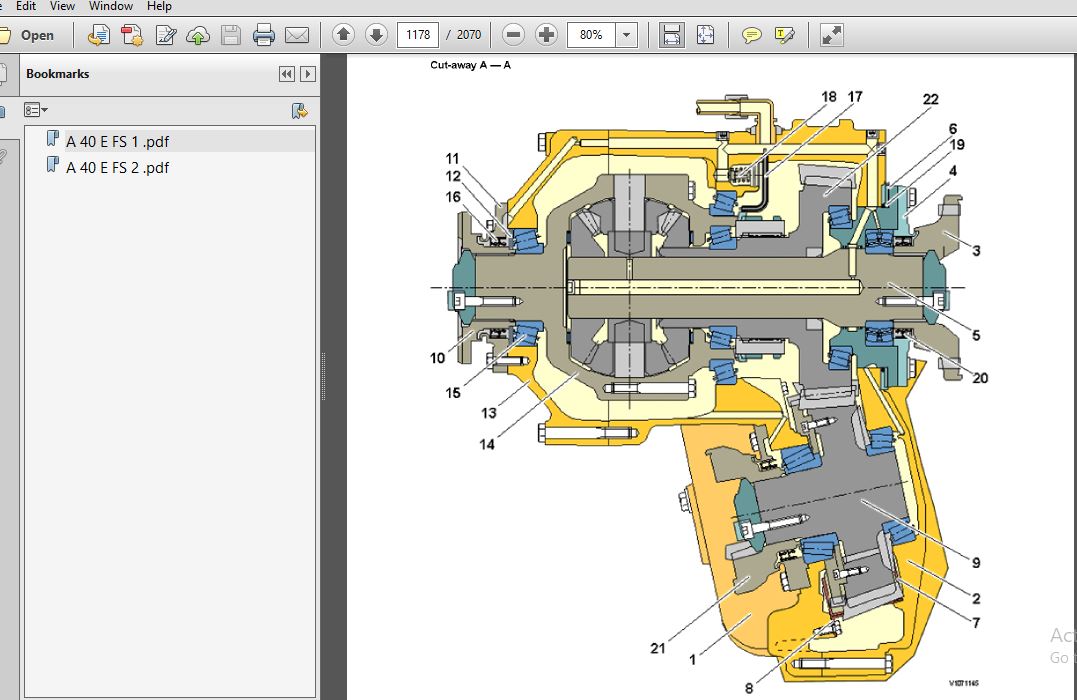Open bookmarks options dropdown menu

(x=36, y=110)
